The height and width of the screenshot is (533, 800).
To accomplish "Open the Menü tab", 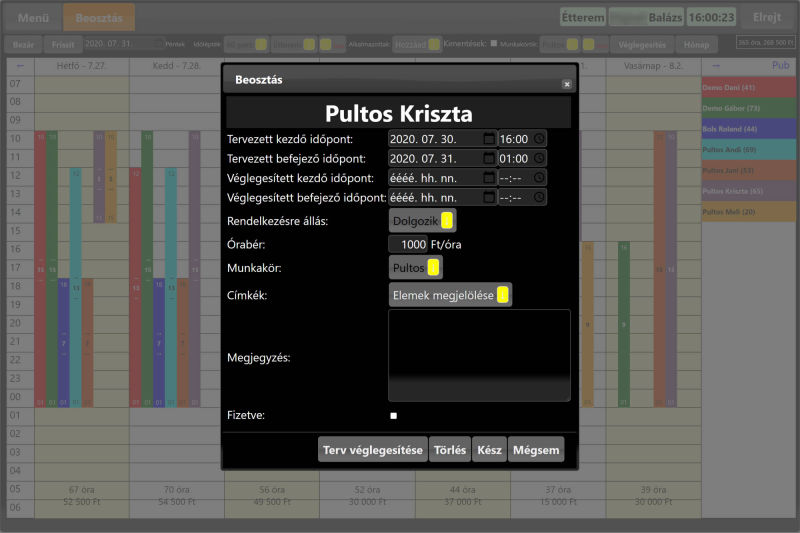I will coord(33,17).
